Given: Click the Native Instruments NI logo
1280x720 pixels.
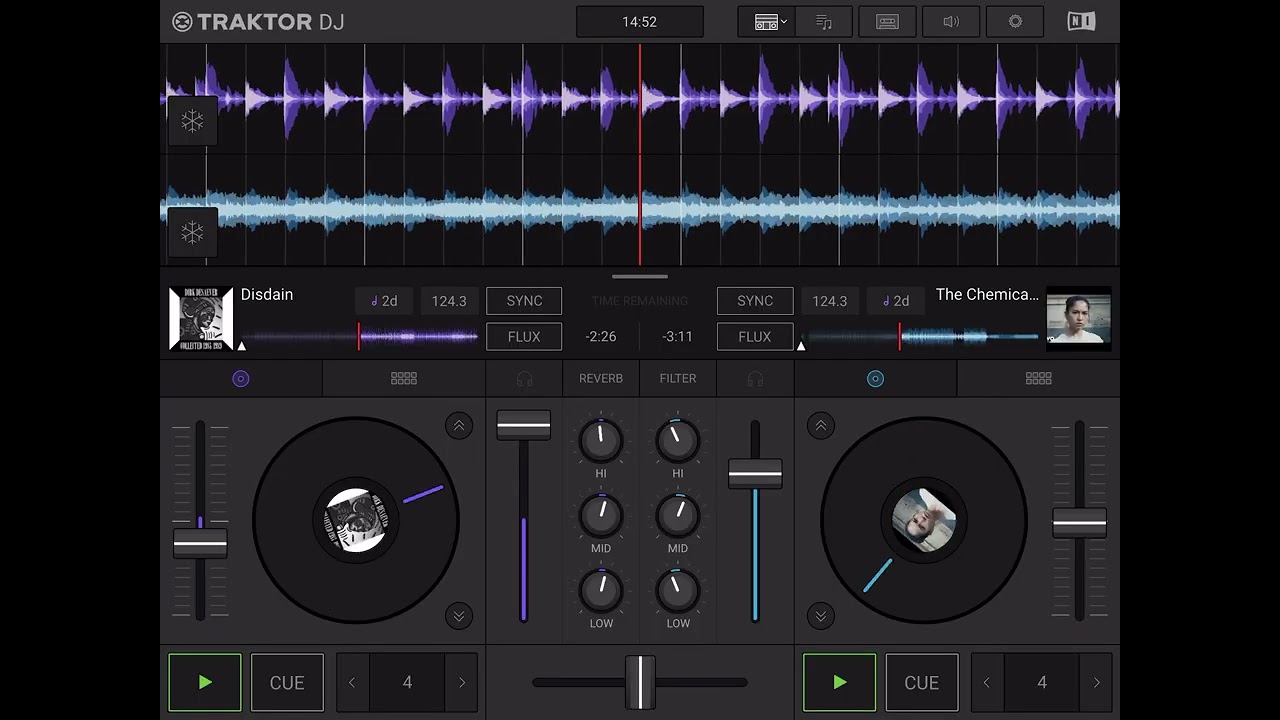Looking at the screenshot, I should [x=1081, y=22].
